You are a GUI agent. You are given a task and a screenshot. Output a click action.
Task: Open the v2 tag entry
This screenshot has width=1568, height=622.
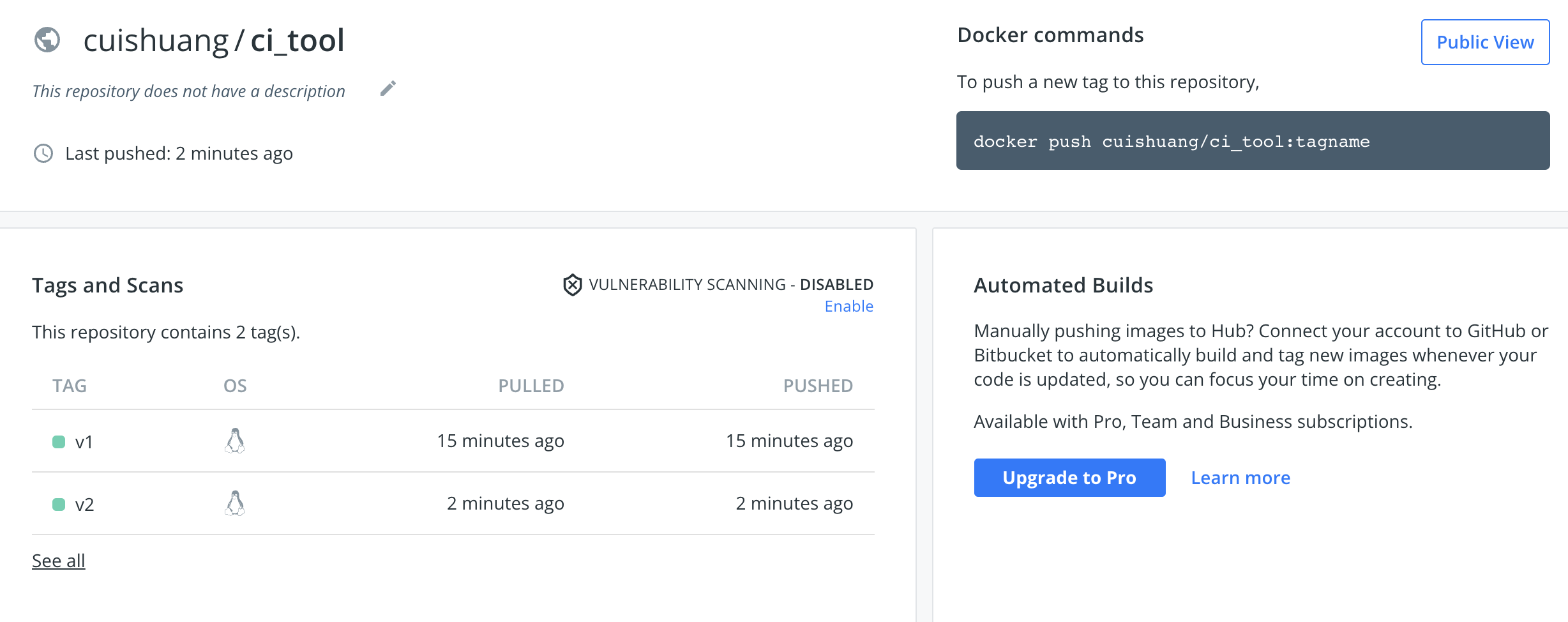coord(84,504)
